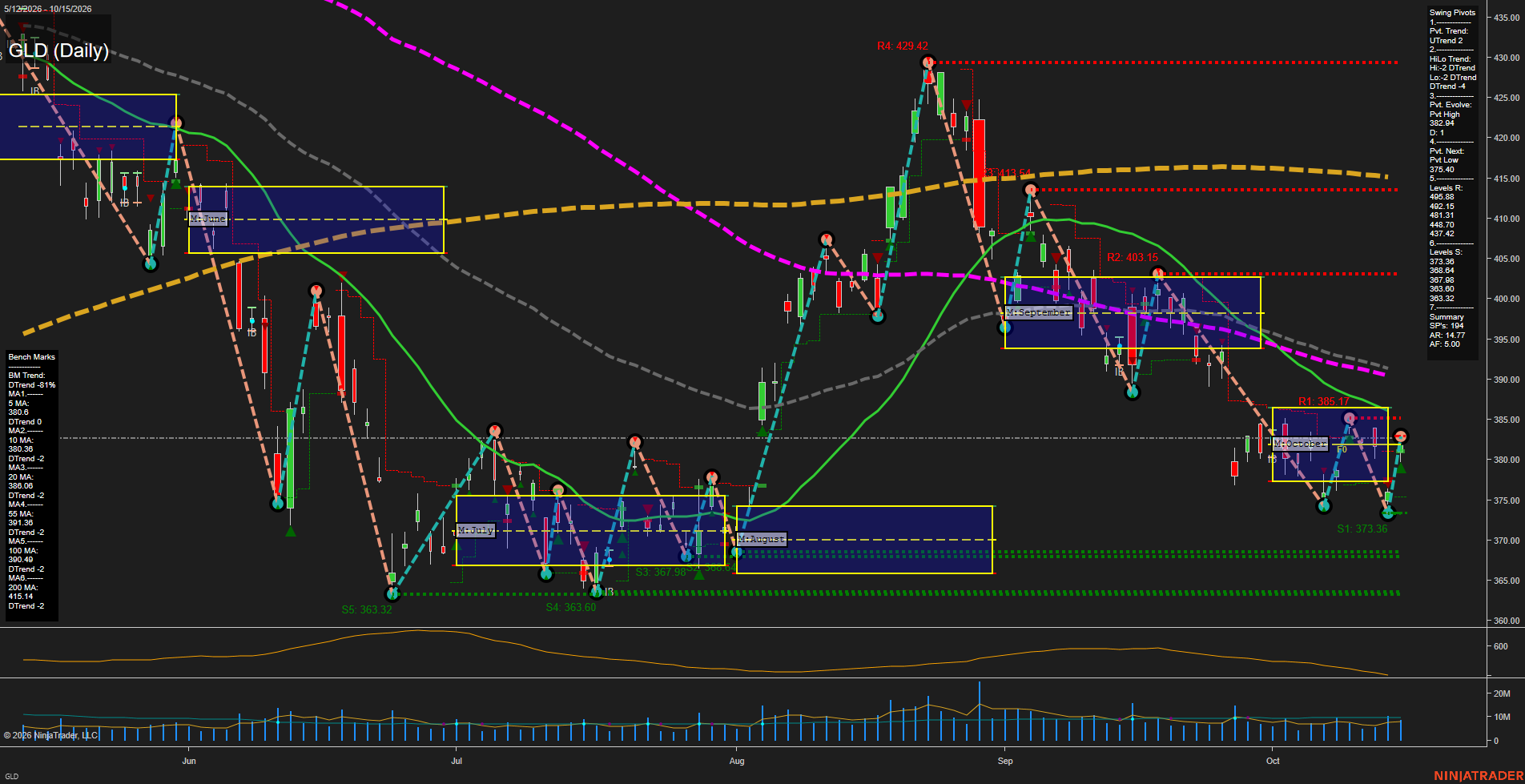
Task: Click the 430.00 price axis label
Action: click(1506, 58)
